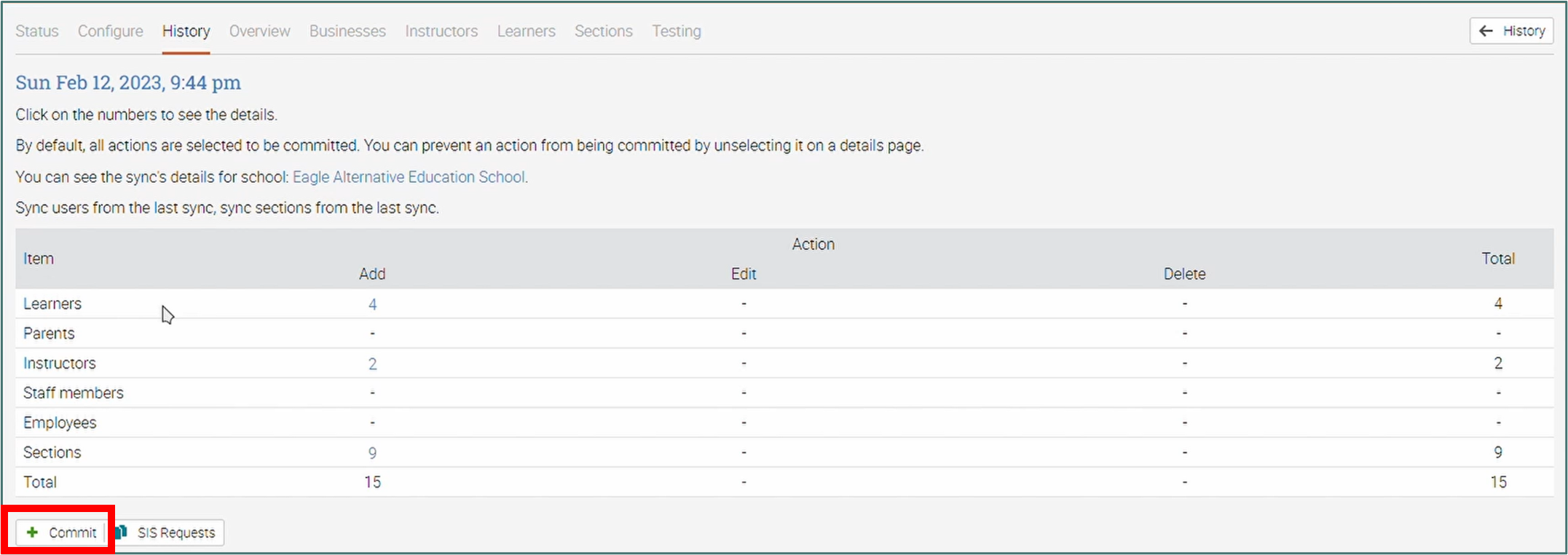
Task: Switch to the Instructors tab
Action: point(441,31)
